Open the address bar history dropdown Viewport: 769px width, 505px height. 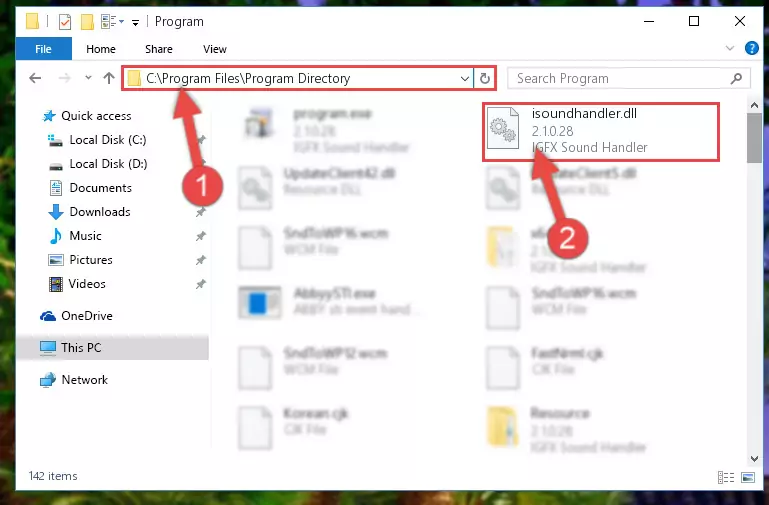[464, 78]
